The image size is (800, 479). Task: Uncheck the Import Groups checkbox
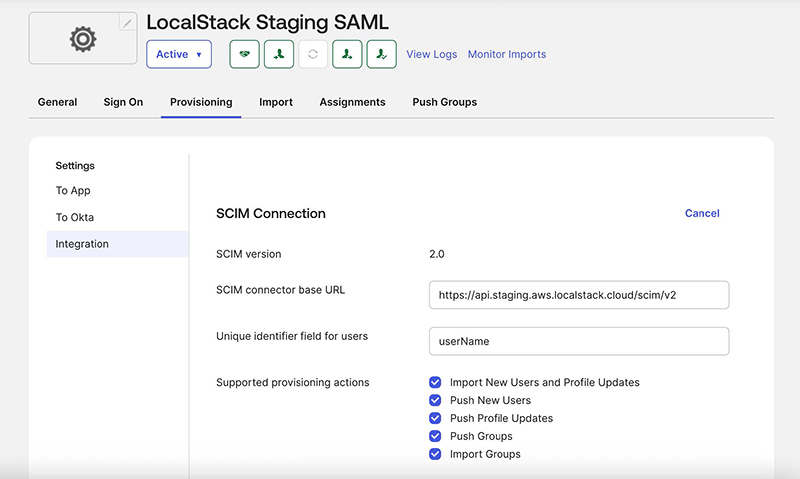[x=435, y=453]
